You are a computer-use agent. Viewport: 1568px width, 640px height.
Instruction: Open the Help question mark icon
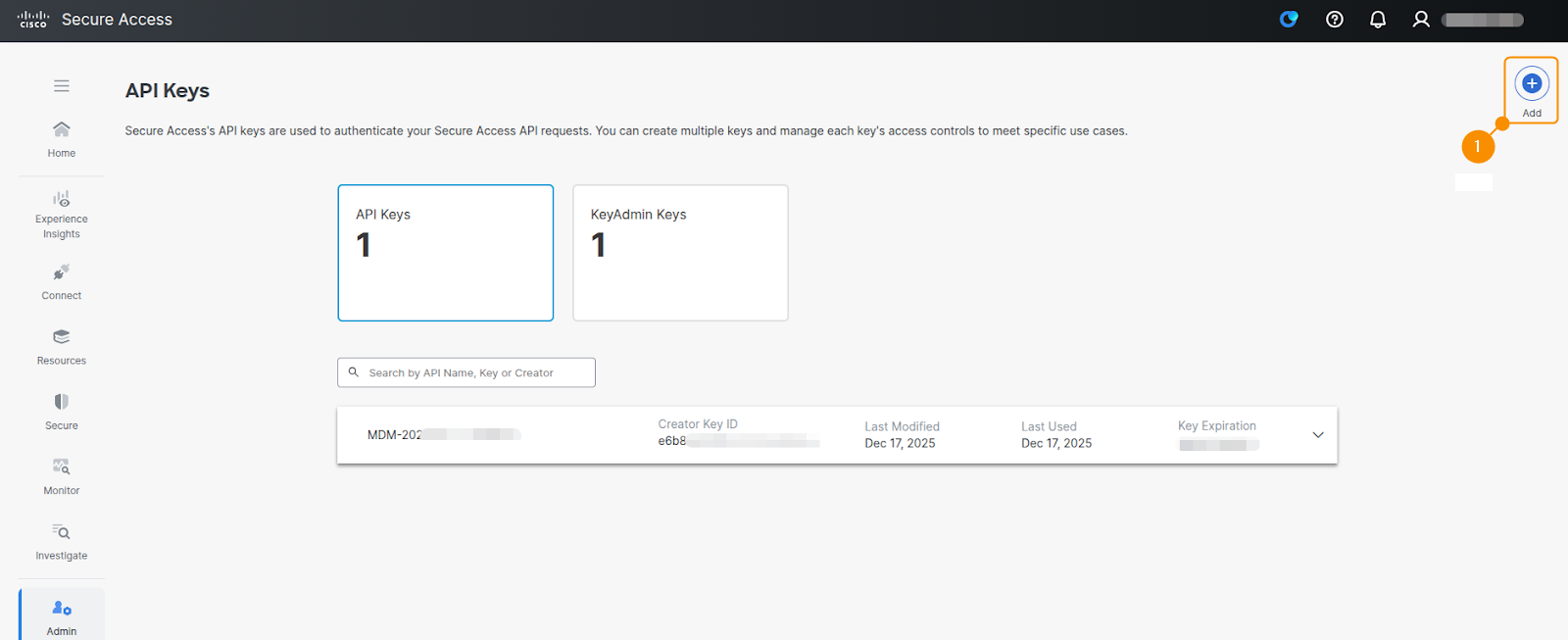click(x=1334, y=20)
